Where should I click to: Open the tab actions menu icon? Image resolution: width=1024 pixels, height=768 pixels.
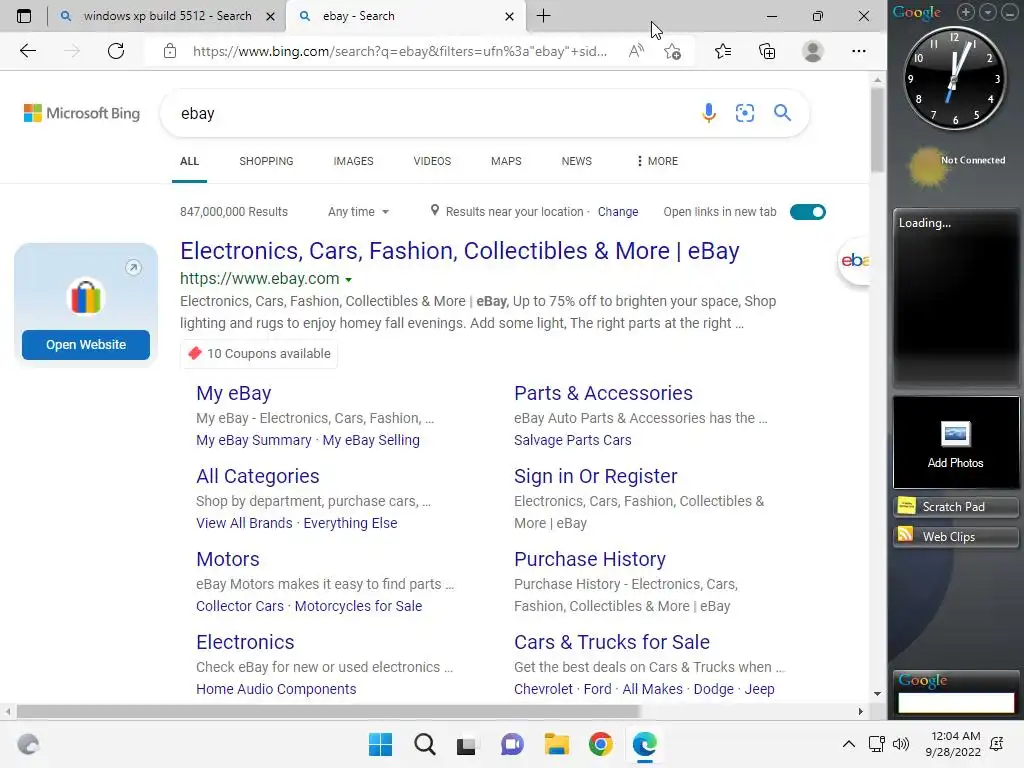coord(24,16)
